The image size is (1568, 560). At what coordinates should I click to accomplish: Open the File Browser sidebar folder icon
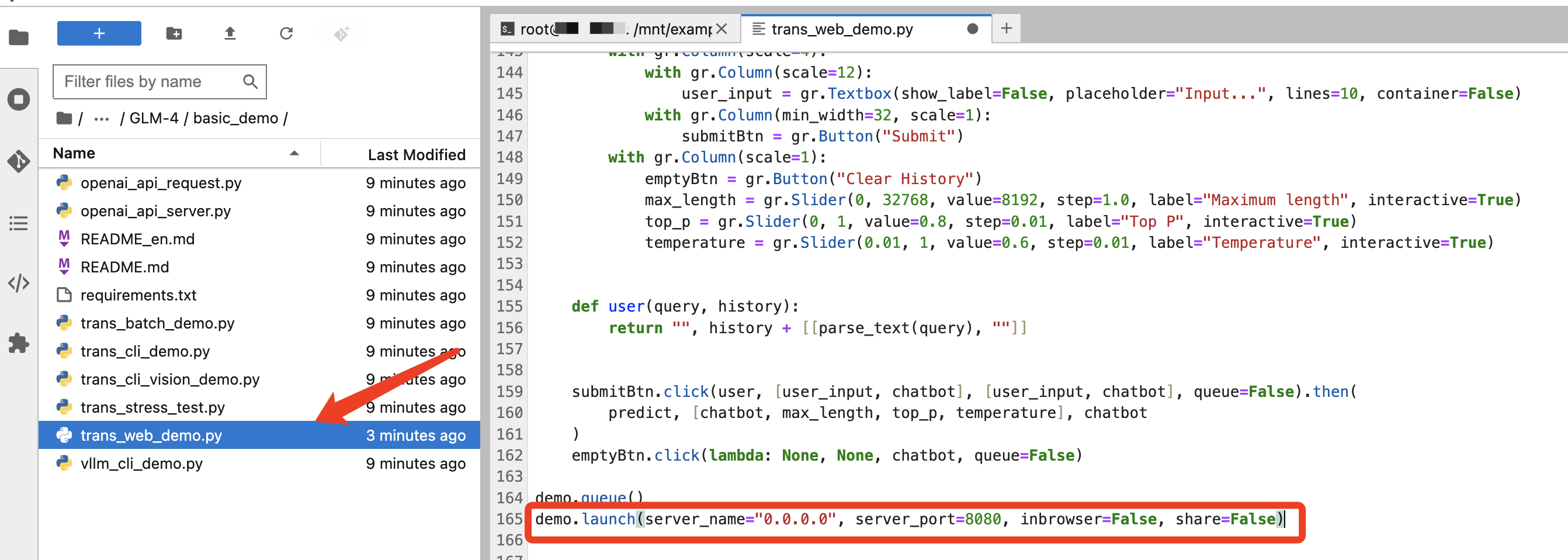click(18, 37)
